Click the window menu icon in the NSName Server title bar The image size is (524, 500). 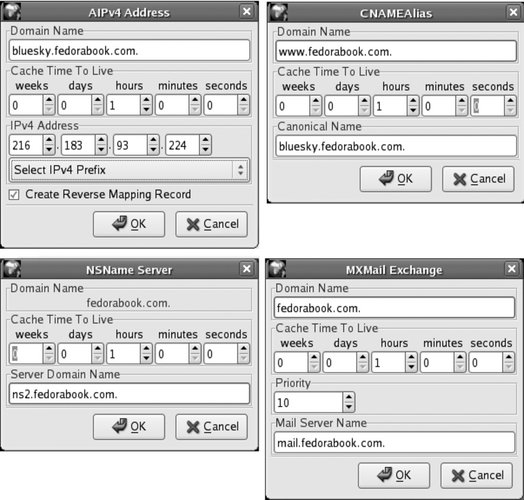(11, 269)
